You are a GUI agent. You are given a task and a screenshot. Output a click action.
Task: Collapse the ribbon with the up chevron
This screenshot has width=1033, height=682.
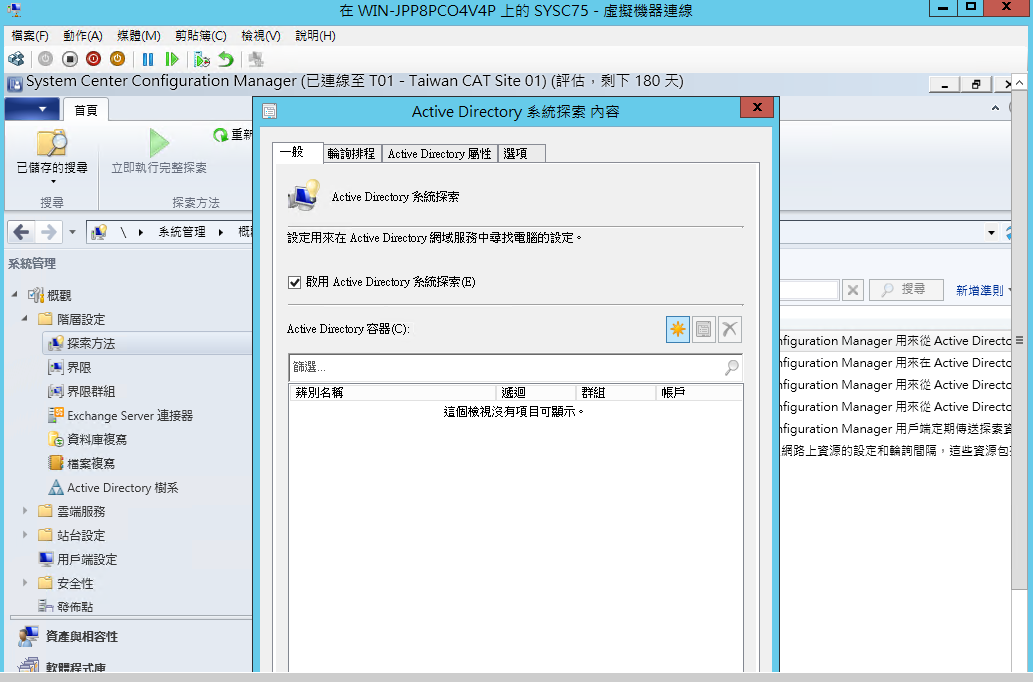click(995, 108)
